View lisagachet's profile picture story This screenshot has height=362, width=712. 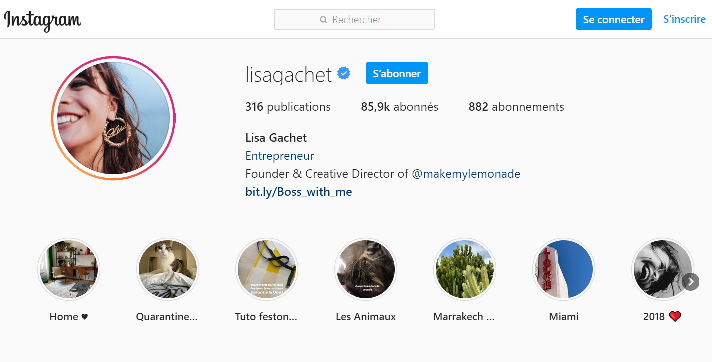pos(114,118)
